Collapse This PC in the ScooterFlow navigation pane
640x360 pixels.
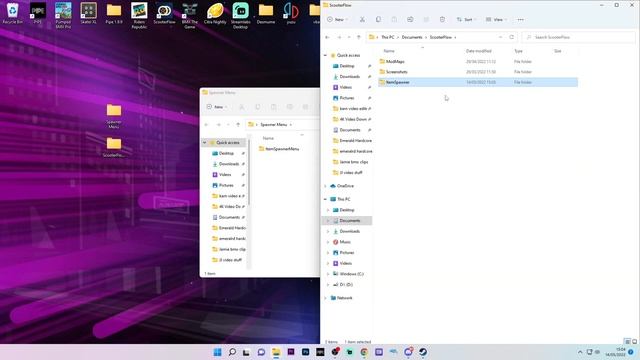pyautogui.click(x=325, y=199)
